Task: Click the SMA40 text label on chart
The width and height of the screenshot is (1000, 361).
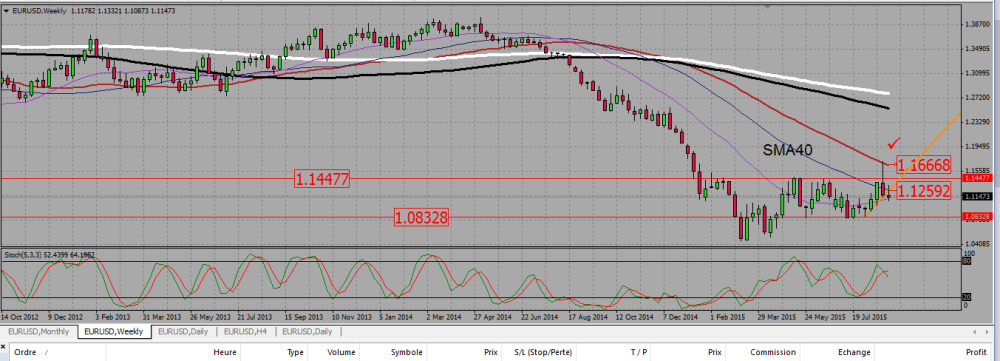Action: pyautogui.click(x=788, y=150)
